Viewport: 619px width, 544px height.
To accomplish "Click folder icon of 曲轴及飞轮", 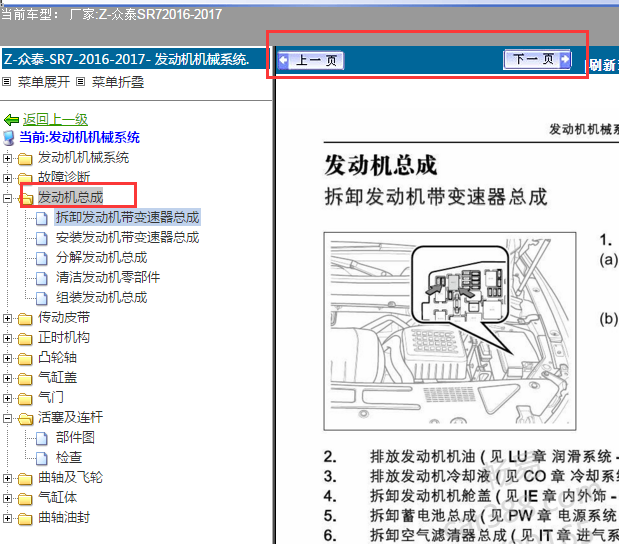I will tap(25, 479).
